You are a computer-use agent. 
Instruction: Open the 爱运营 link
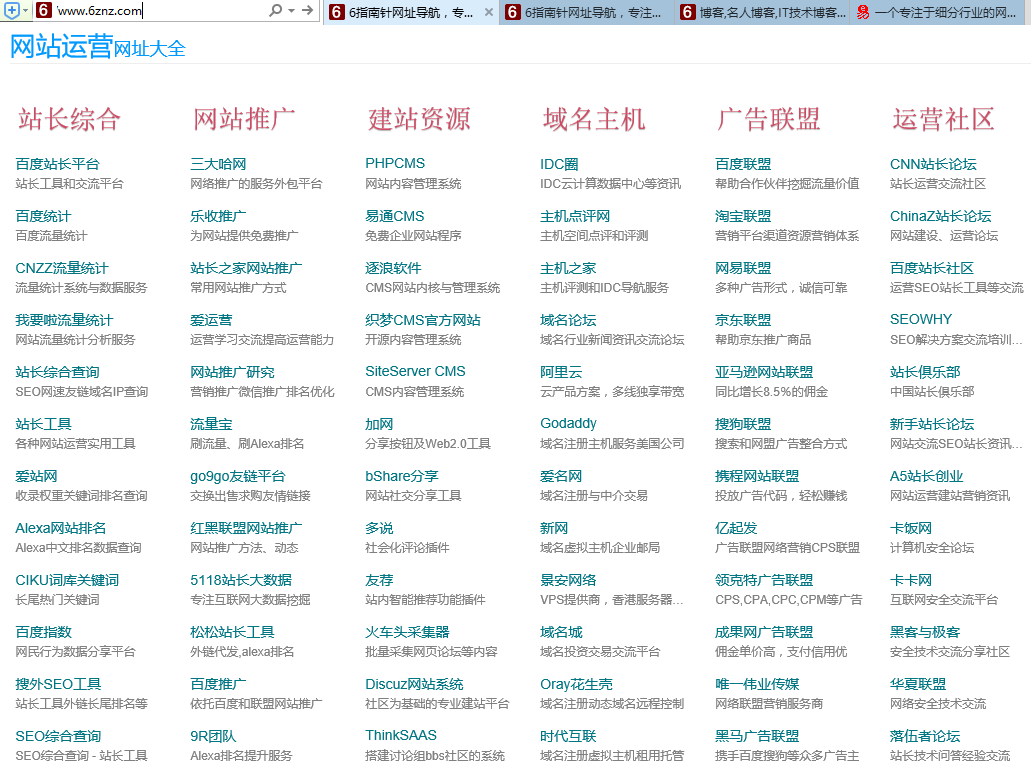click(211, 320)
